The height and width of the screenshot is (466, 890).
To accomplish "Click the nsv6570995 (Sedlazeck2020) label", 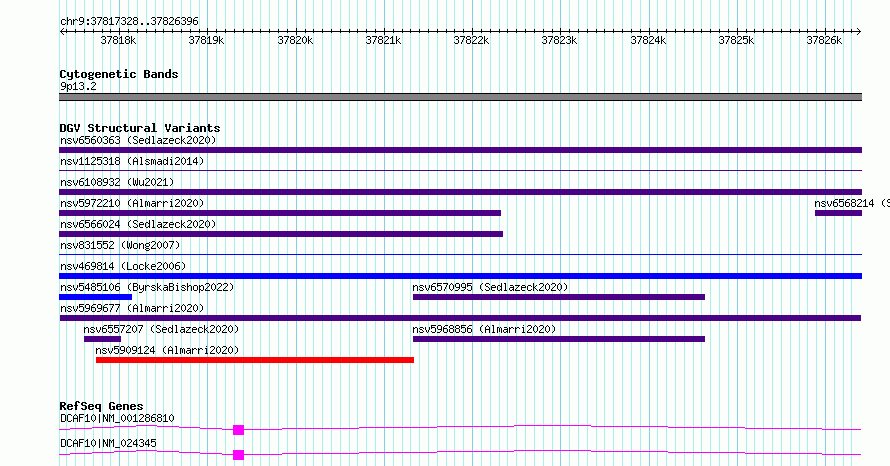I will 490,287.
